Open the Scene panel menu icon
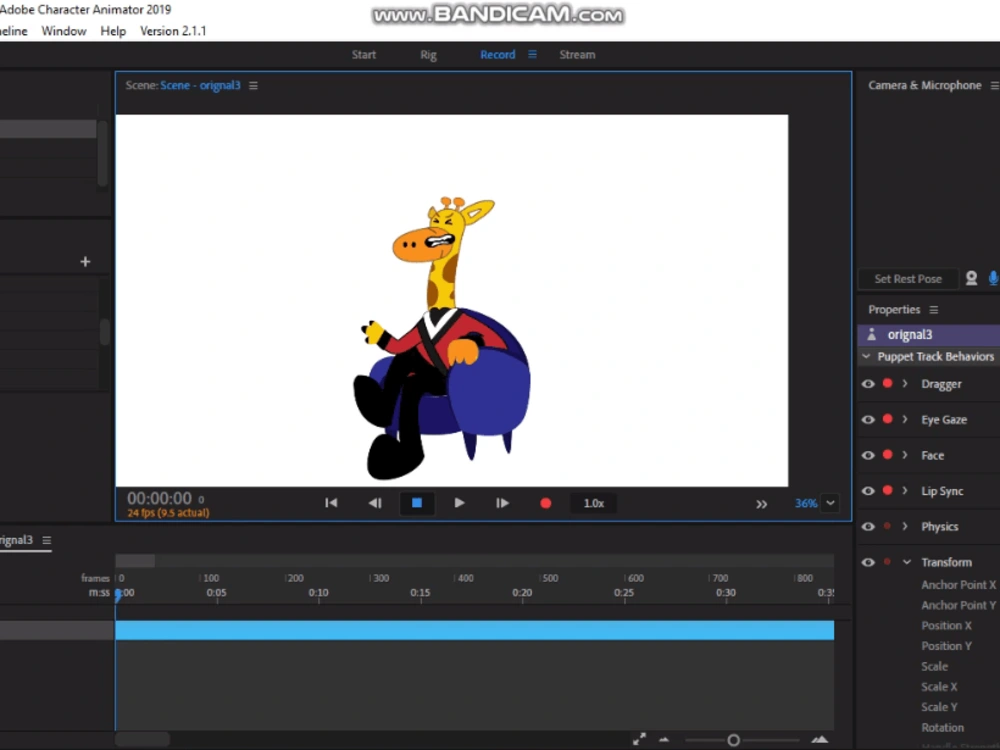The width and height of the screenshot is (1000, 750). pos(253,85)
